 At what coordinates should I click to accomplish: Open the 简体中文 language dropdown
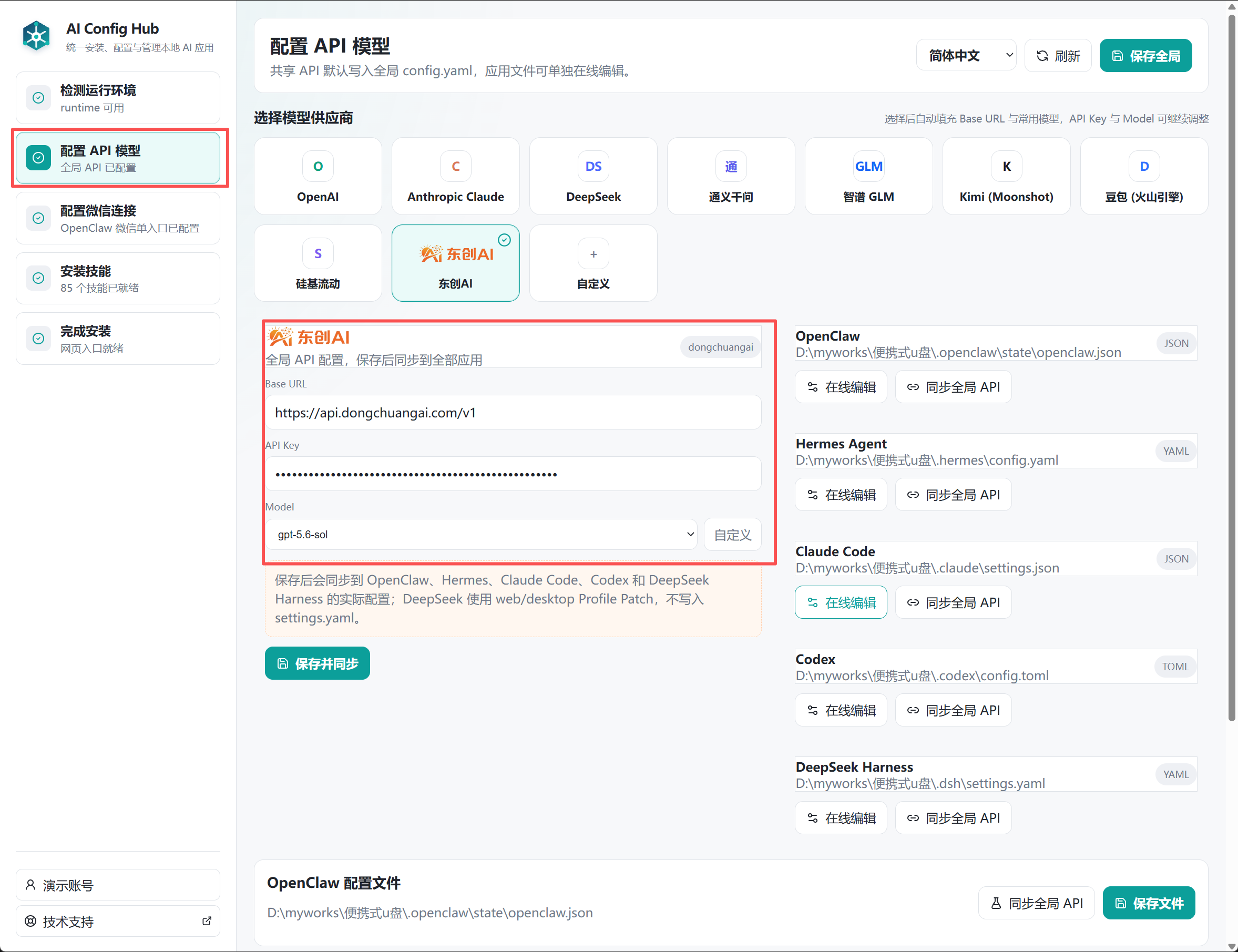966,55
